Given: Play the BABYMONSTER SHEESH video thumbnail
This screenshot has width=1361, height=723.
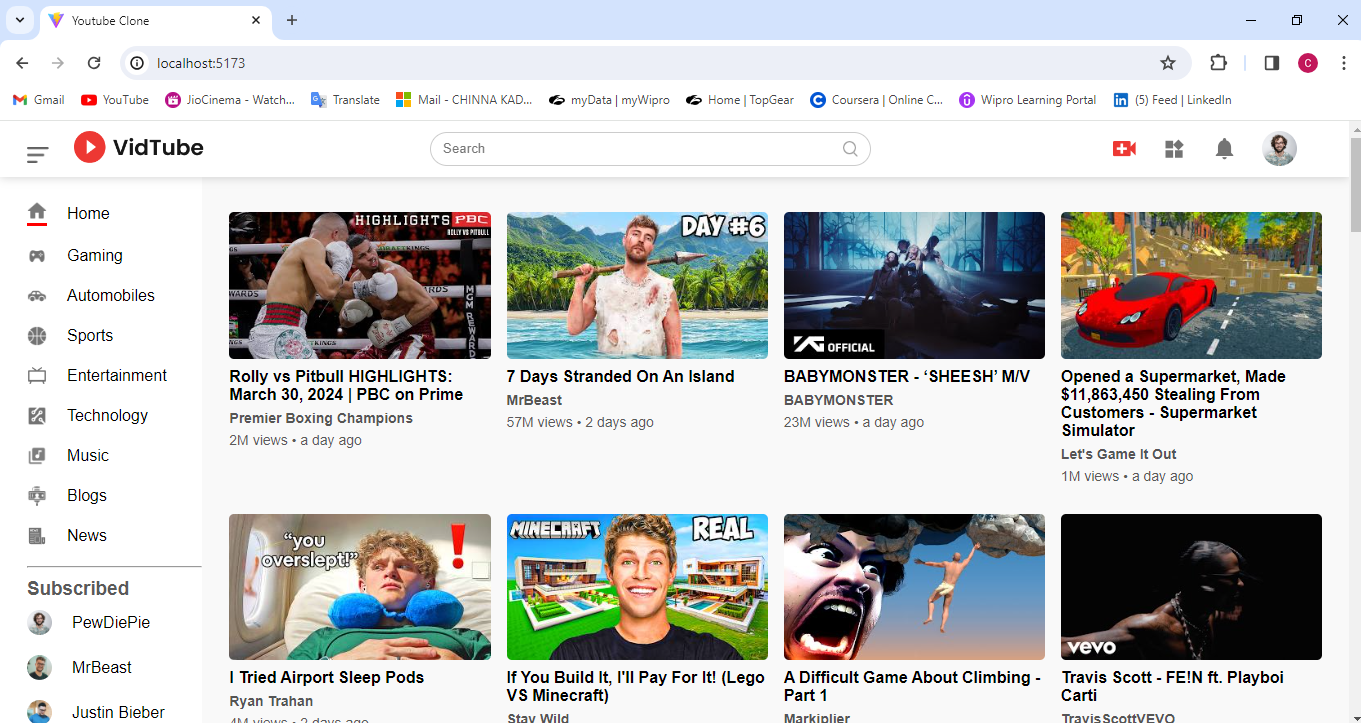Looking at the screenshot, I should [913, 285].
